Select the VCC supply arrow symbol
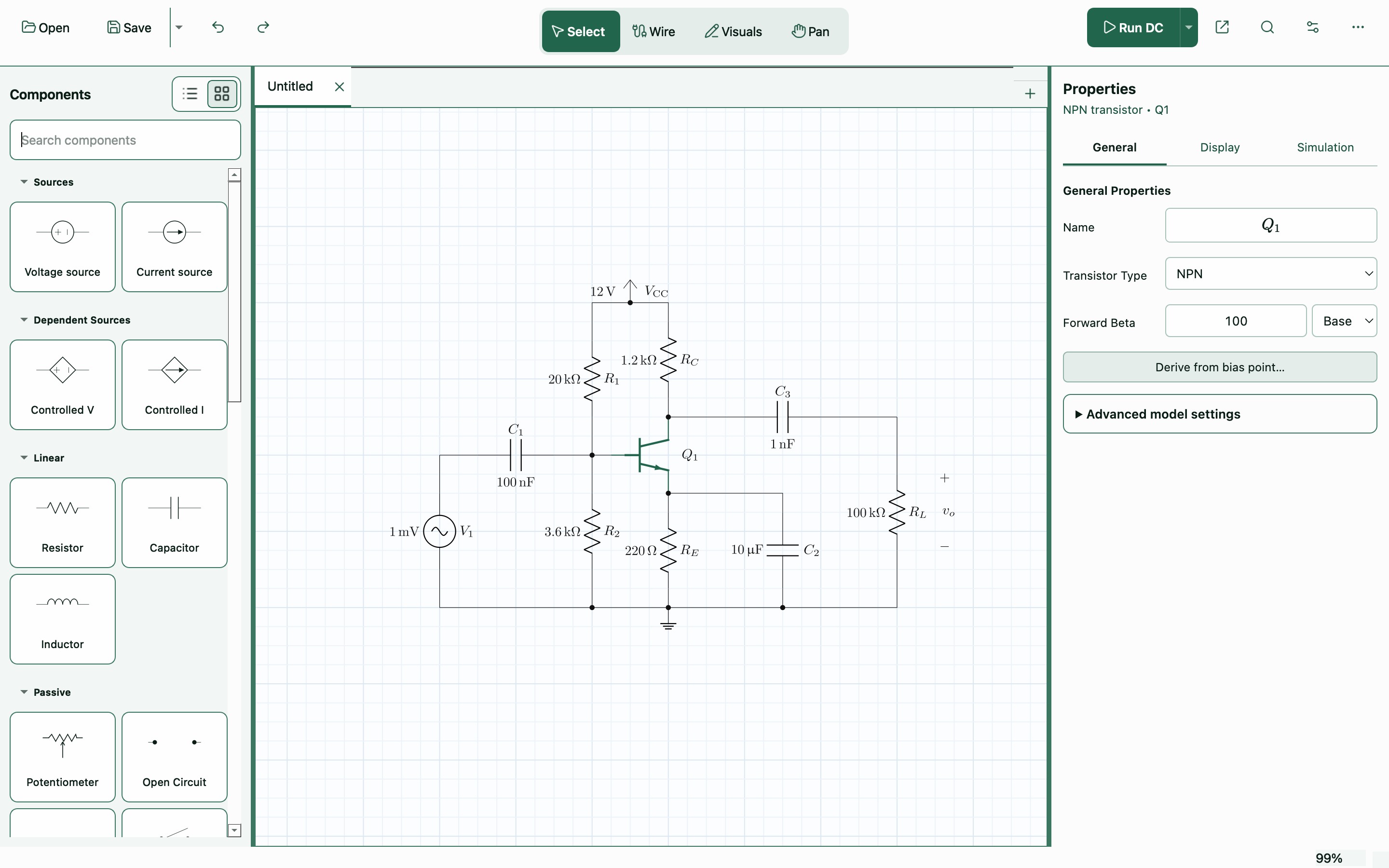 (630, 290)
